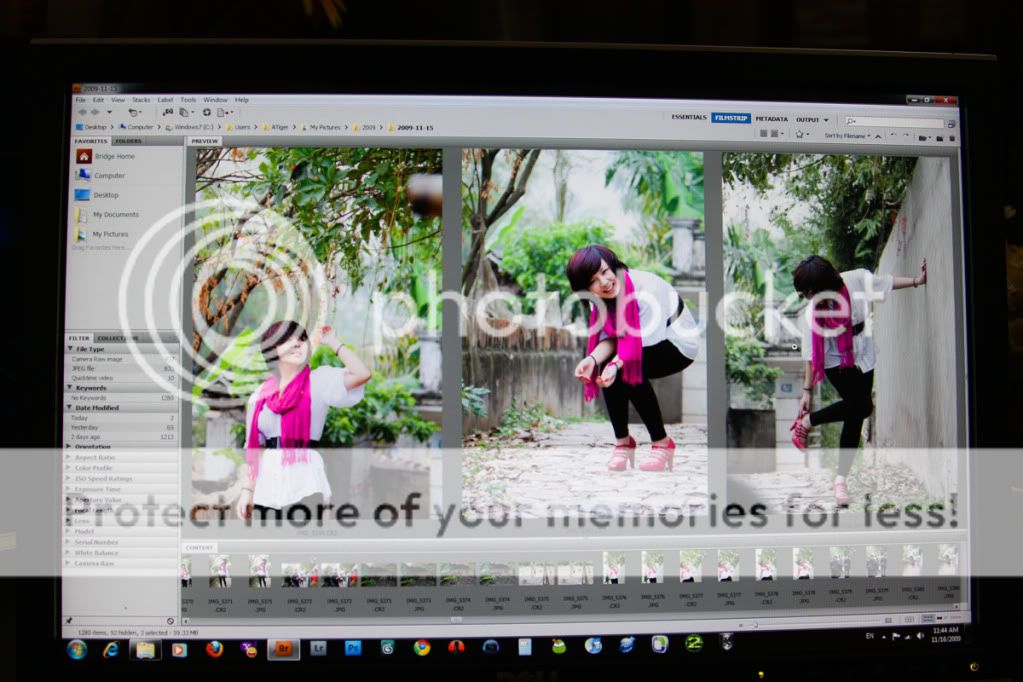
Task: Expand the Aspect Ratio filter section
Action: (x=94, y=457)
